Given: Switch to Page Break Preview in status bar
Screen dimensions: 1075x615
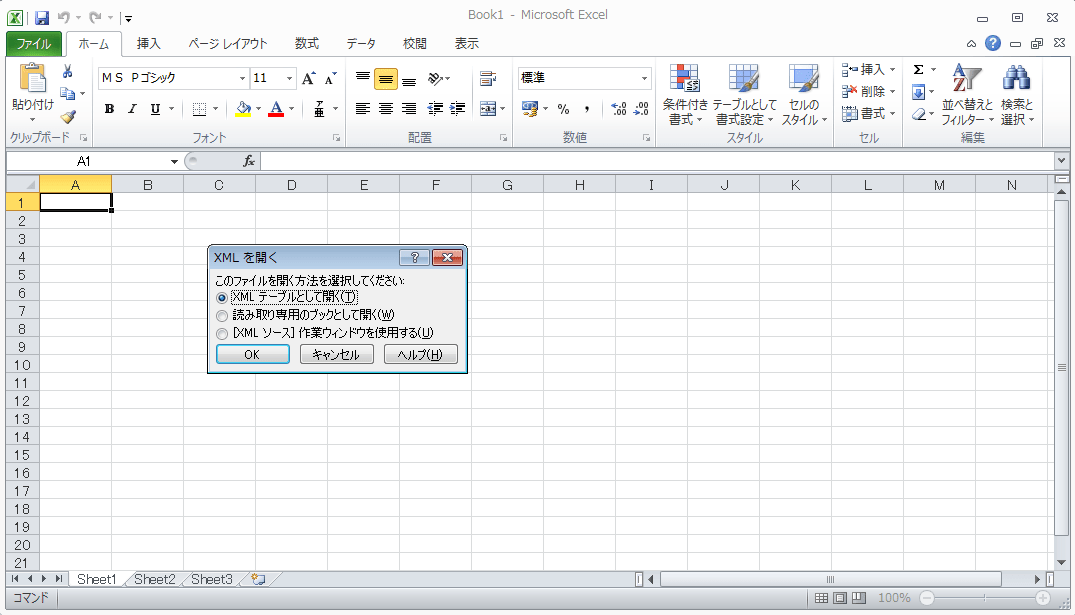Looking at the screenshot, I should point(859,598).
